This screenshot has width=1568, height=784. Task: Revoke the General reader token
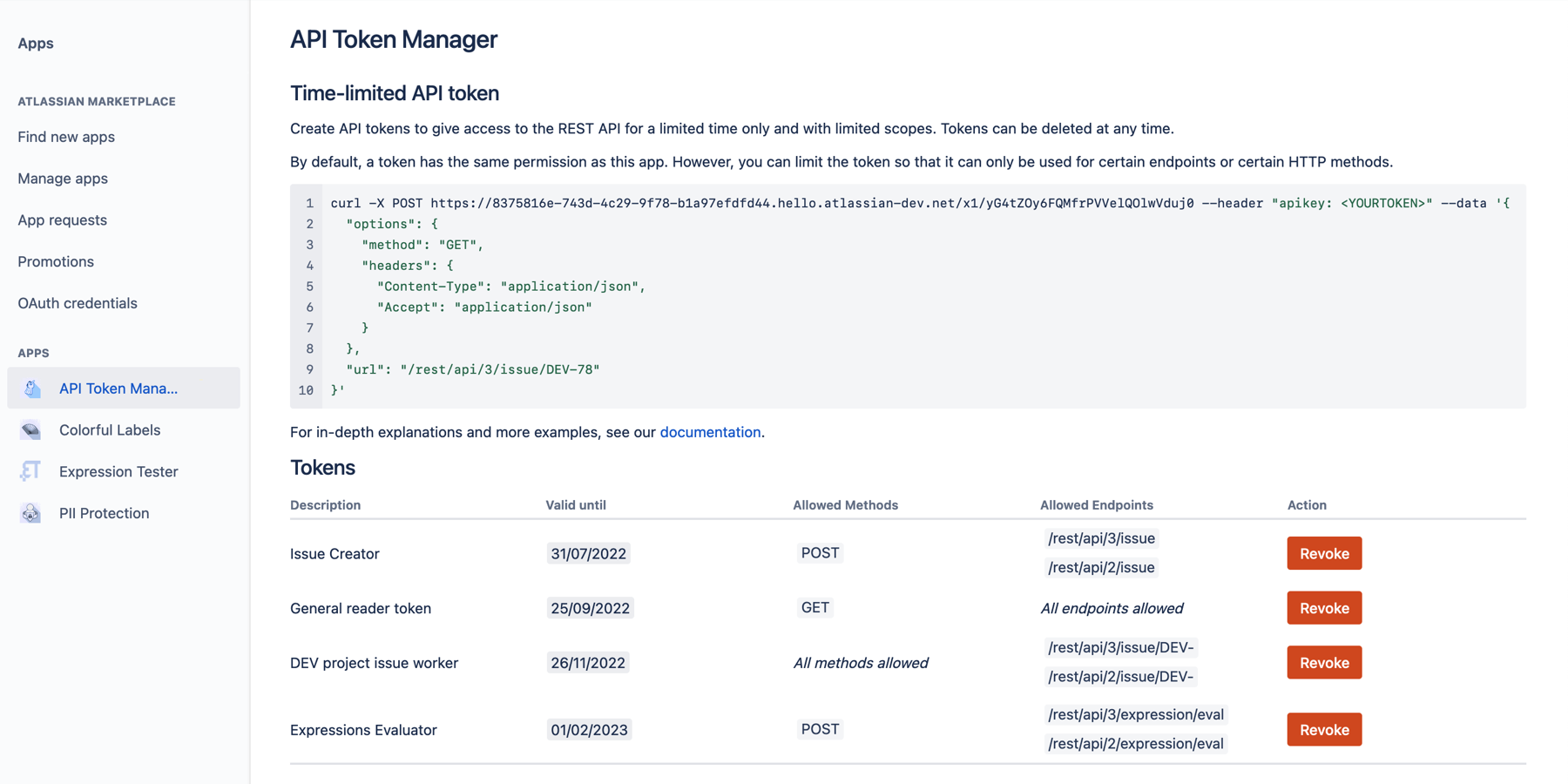pos(1323,608)
